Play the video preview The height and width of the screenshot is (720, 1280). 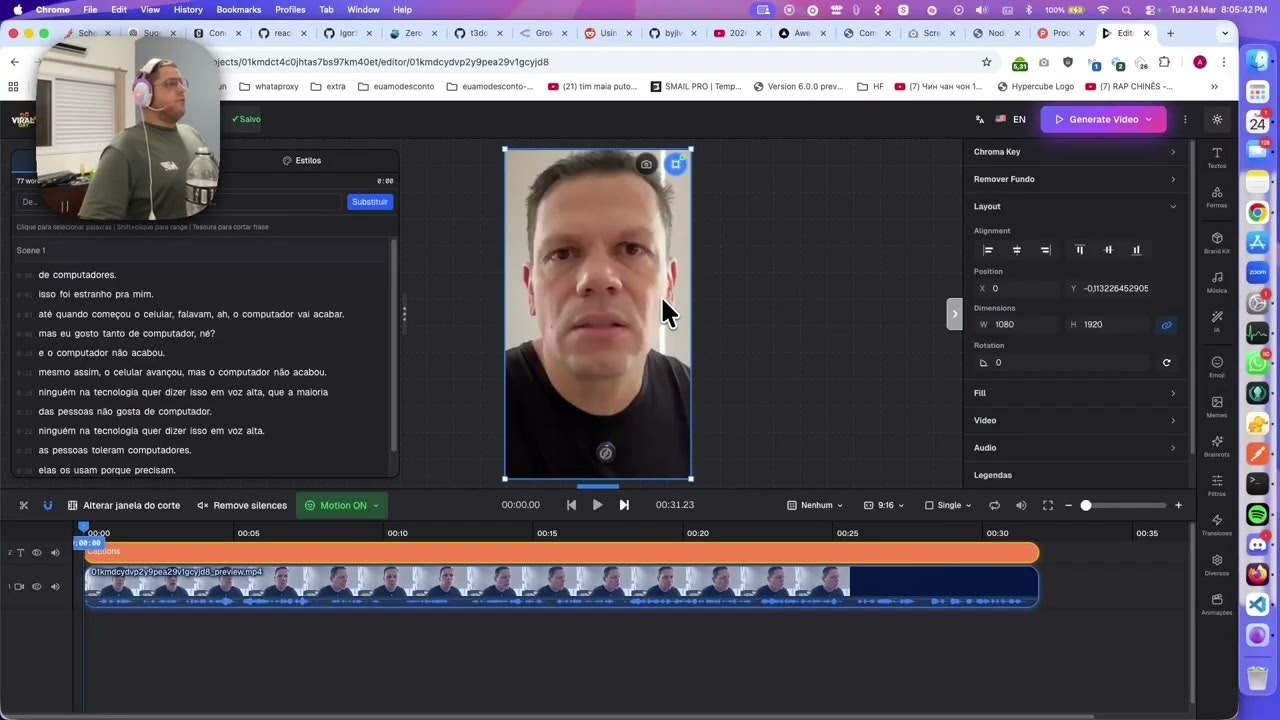[597, 505]
